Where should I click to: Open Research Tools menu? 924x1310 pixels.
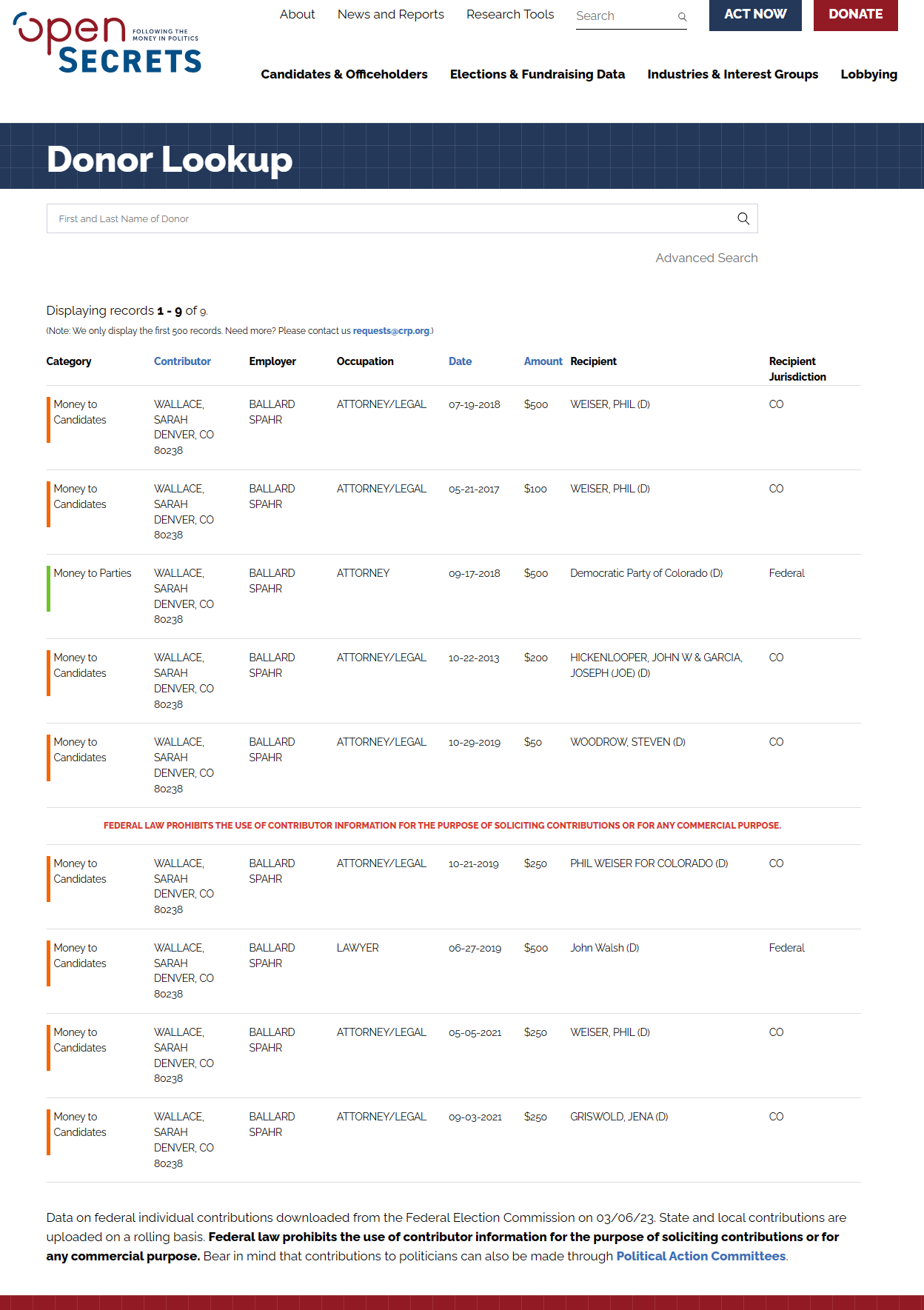[x=510, y=14]
